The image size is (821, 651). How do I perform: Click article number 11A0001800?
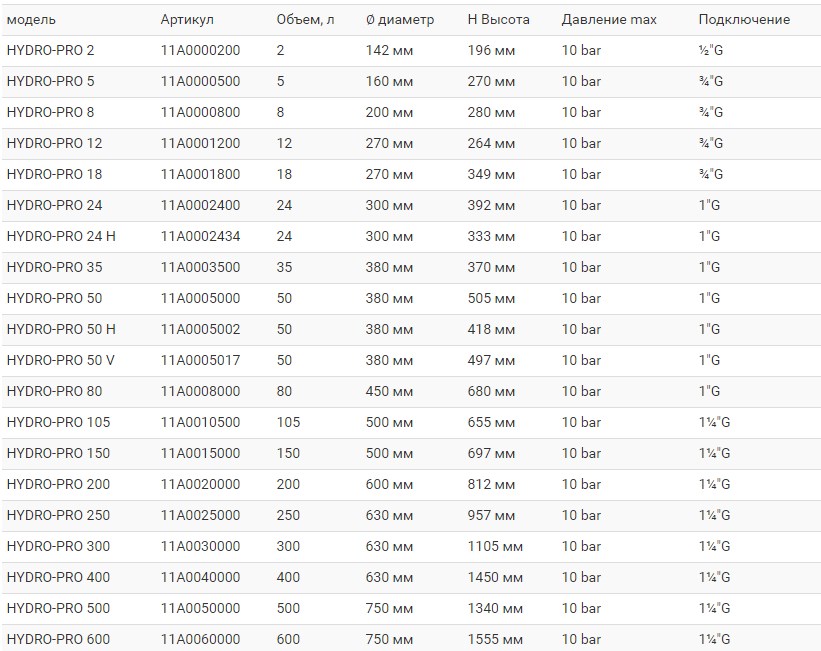click(x=201, y=174)
